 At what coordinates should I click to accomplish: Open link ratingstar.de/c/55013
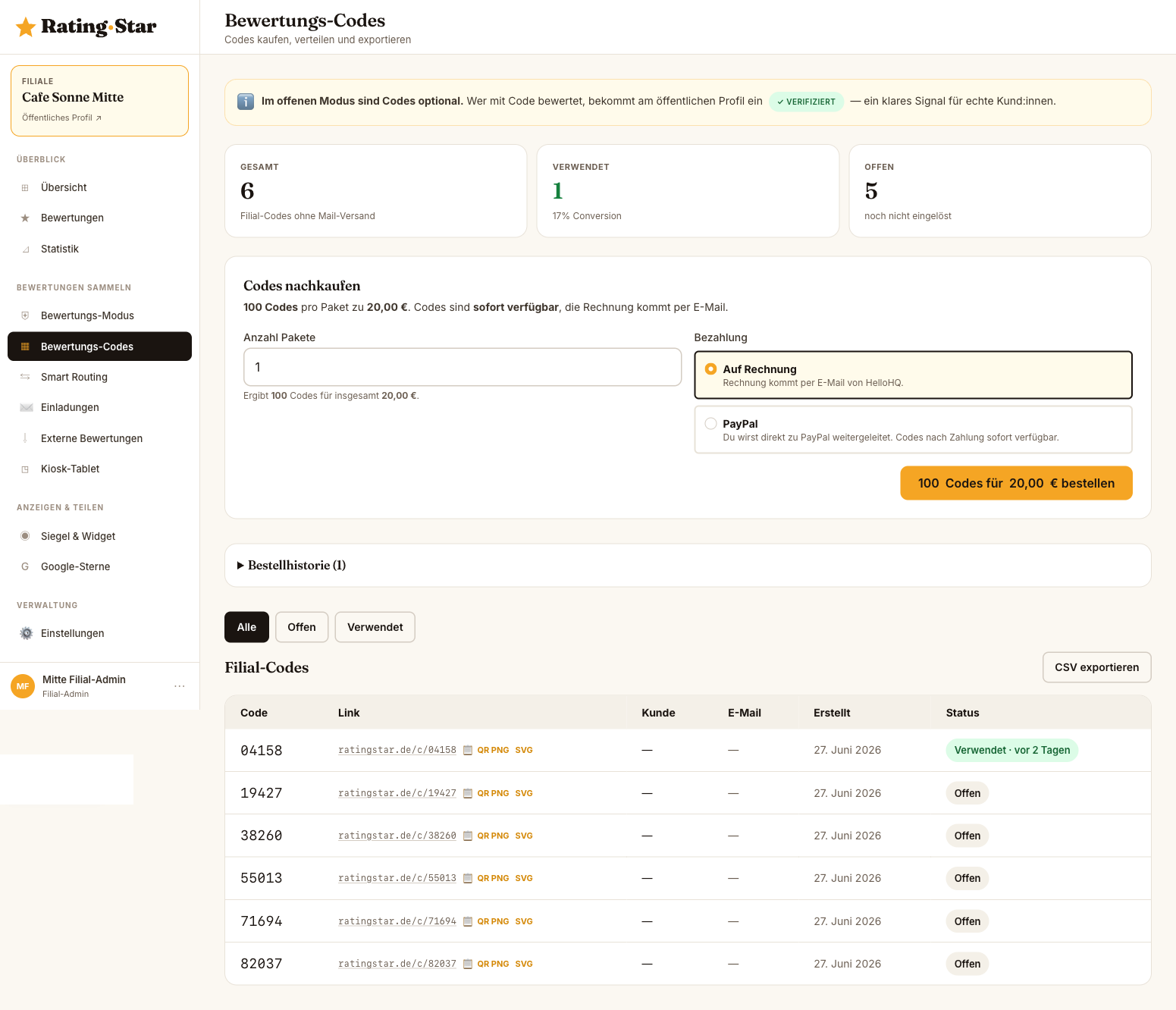pyautogui.click(x=397, y=878)
